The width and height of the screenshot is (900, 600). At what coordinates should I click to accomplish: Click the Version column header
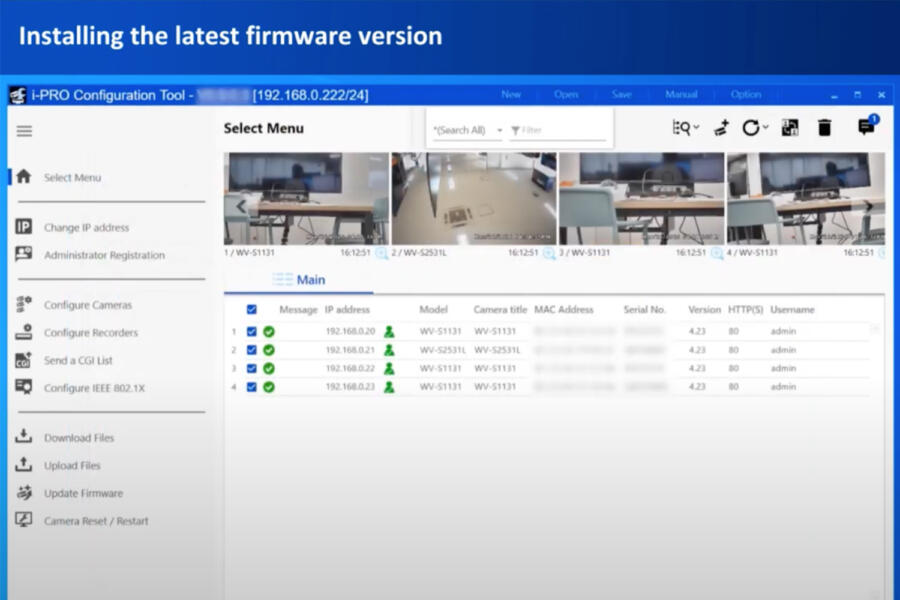tap(704, 309)
